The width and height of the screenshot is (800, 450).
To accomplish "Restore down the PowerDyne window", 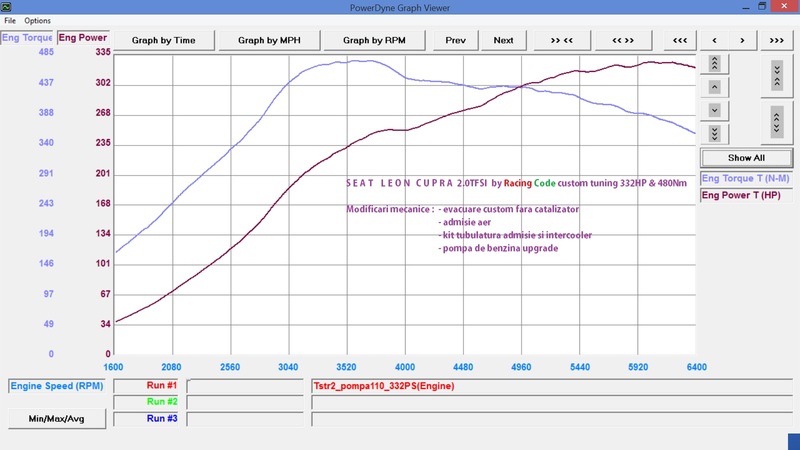I will tap(762, 6).
